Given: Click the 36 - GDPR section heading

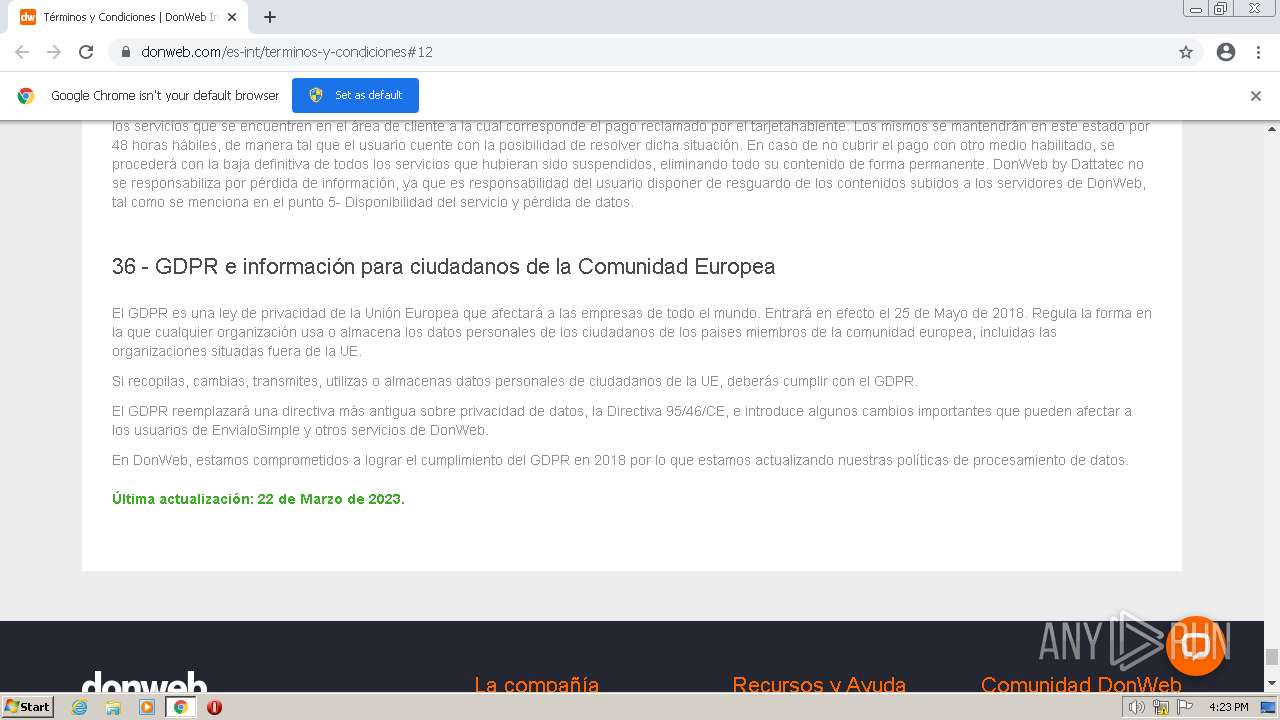Looking at the screenshot, I should (443, 266).
